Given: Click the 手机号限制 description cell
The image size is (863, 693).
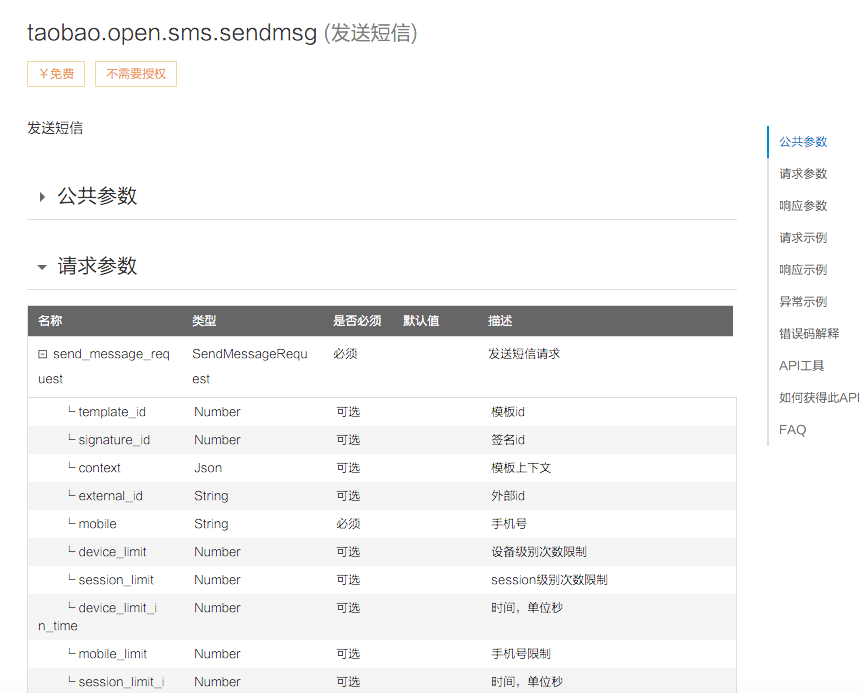Looking at the screenshot, I should [x=521, y=654].
